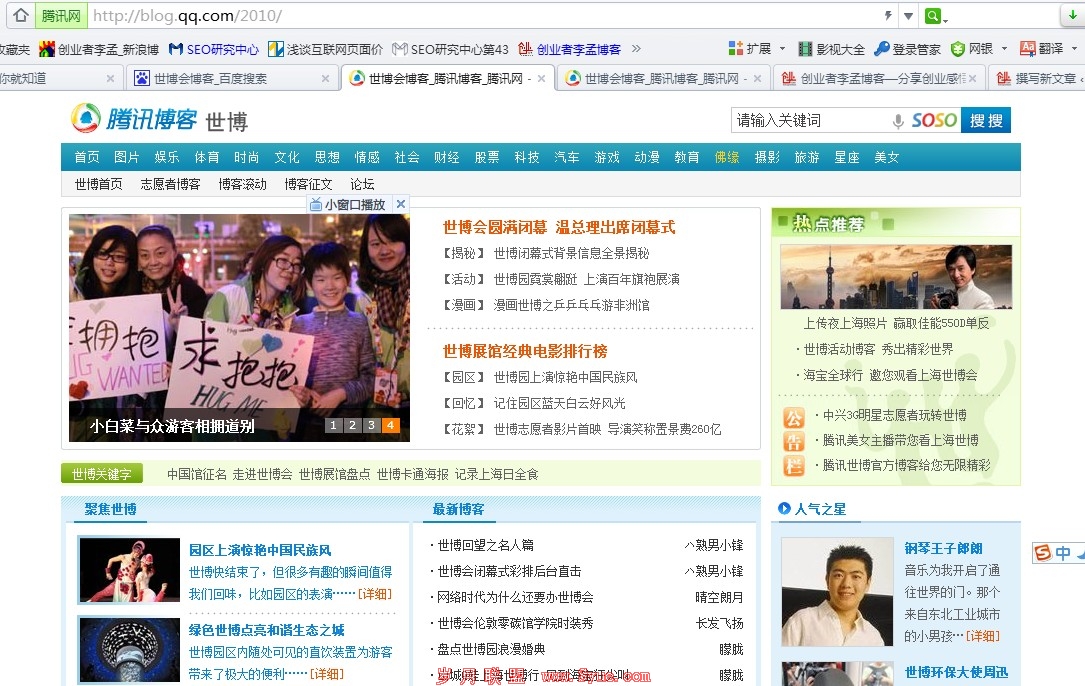Click the green download arrow icon
Screen dimensions: 1085x686
pos(1073,15)
